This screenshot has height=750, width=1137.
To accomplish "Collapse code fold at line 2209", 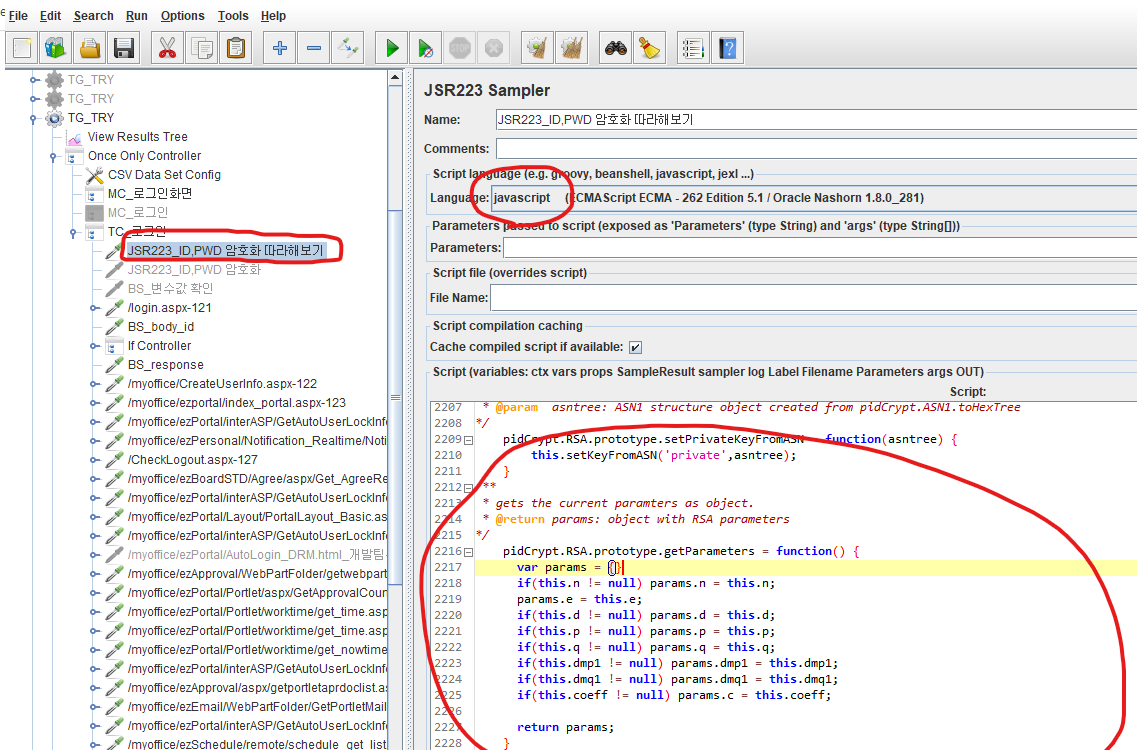I will [468, 440].
